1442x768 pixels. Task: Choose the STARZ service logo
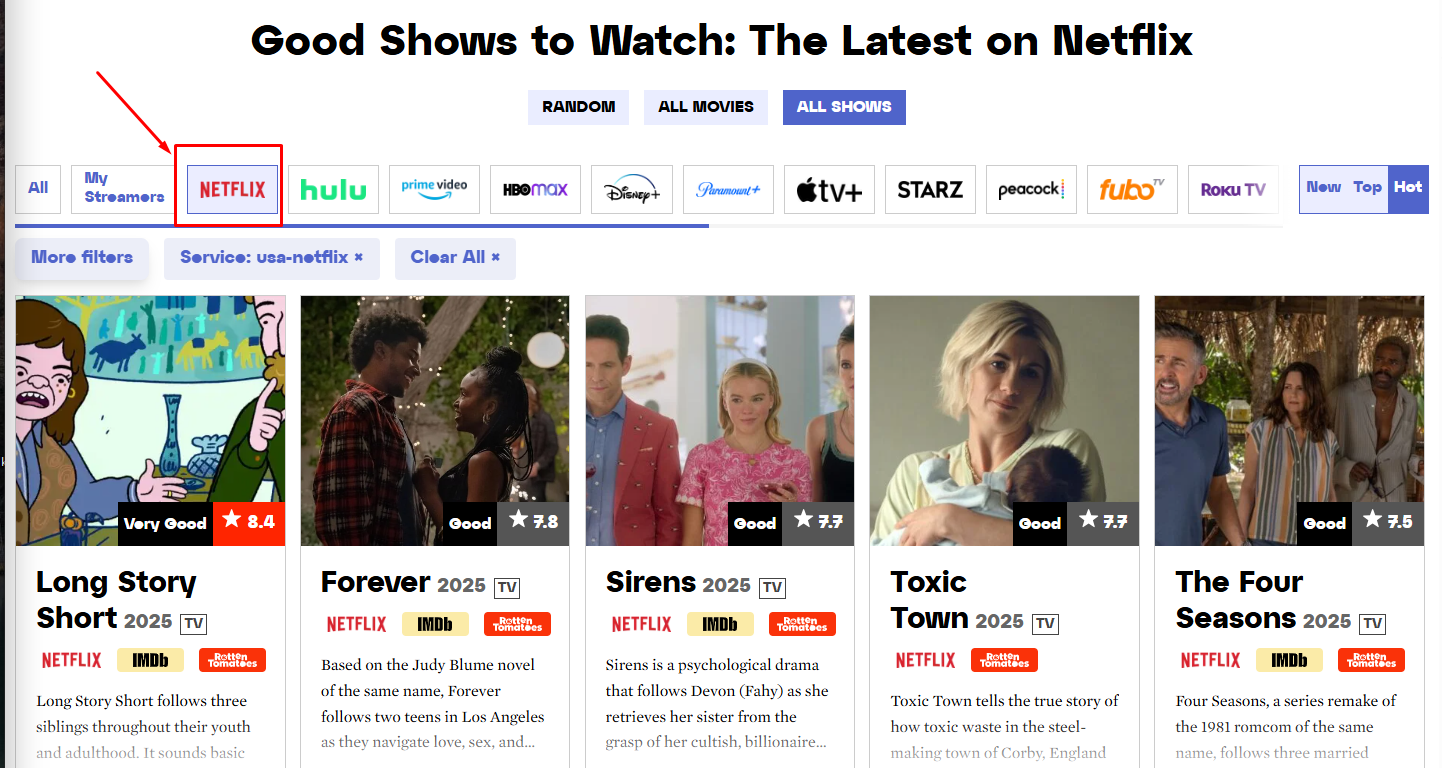930,190
